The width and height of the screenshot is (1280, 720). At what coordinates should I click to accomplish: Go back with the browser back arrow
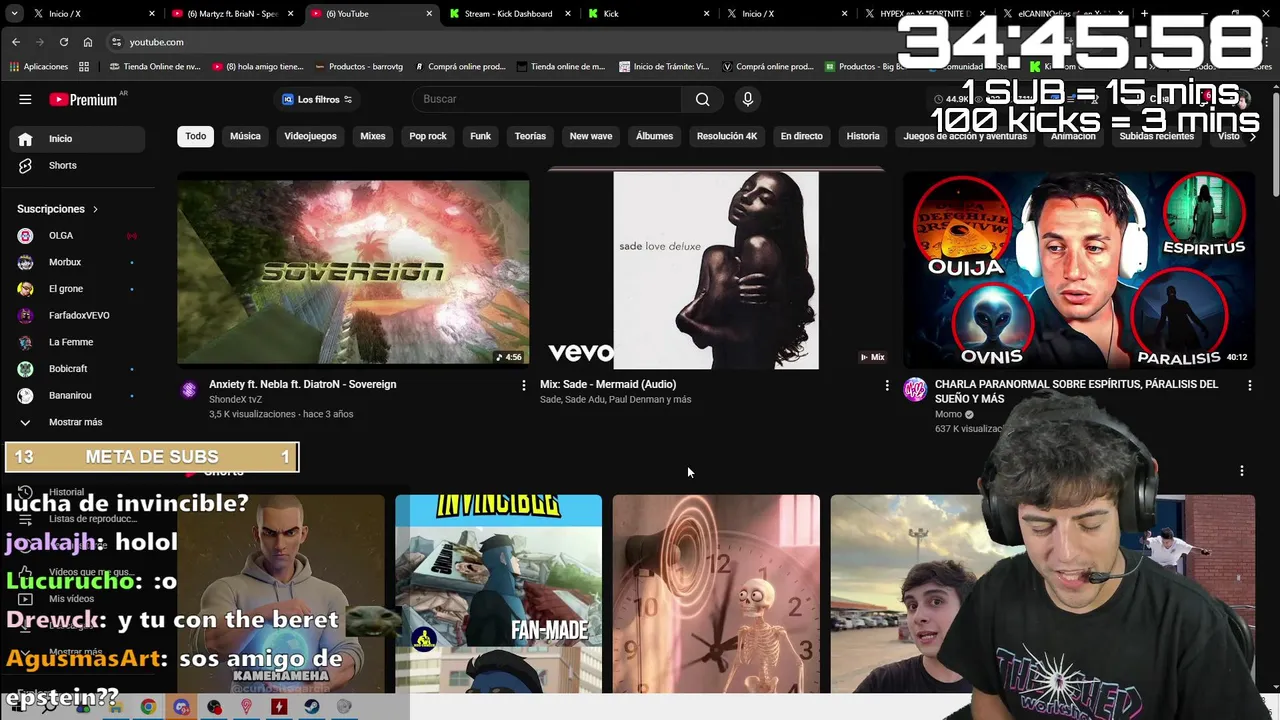[x=16, y=42]
